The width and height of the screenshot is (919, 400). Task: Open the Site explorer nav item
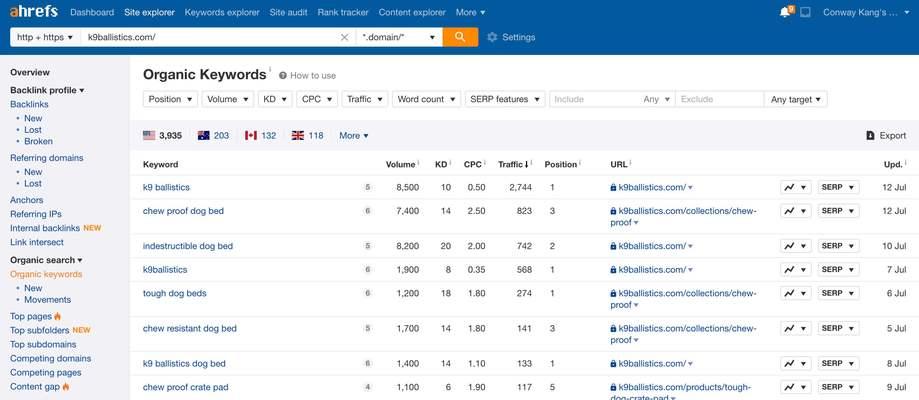(x=149, y=12)
